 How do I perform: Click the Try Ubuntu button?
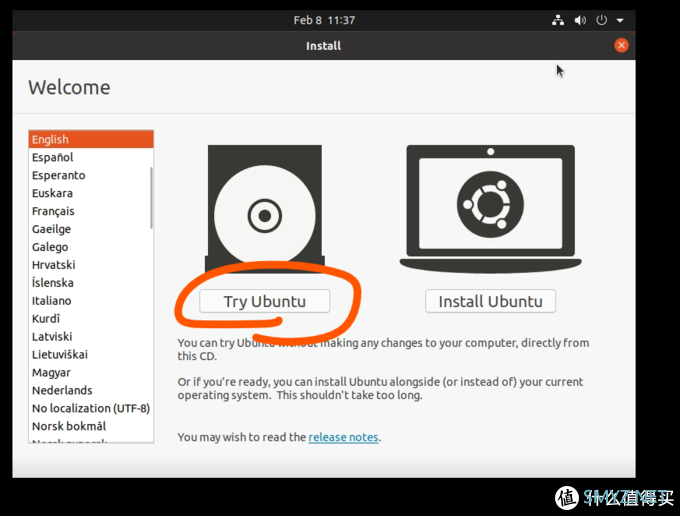(265, 301)
